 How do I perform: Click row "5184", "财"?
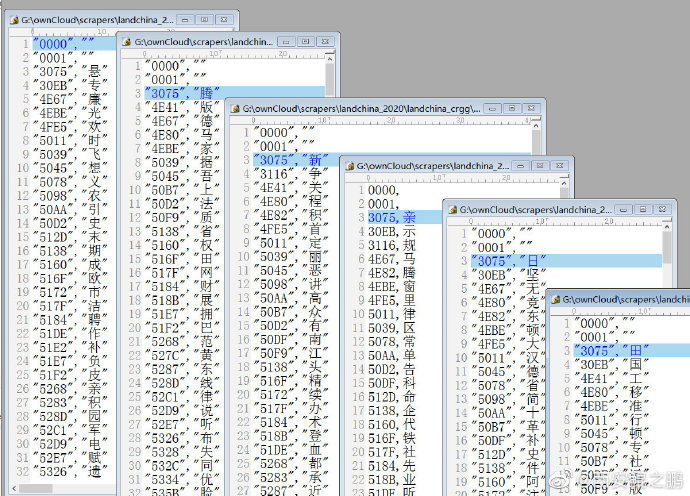(182, 287)
